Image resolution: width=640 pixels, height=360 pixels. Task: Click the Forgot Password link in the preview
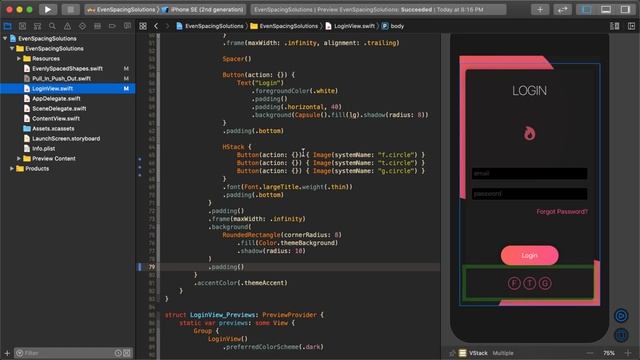[562, 211]
